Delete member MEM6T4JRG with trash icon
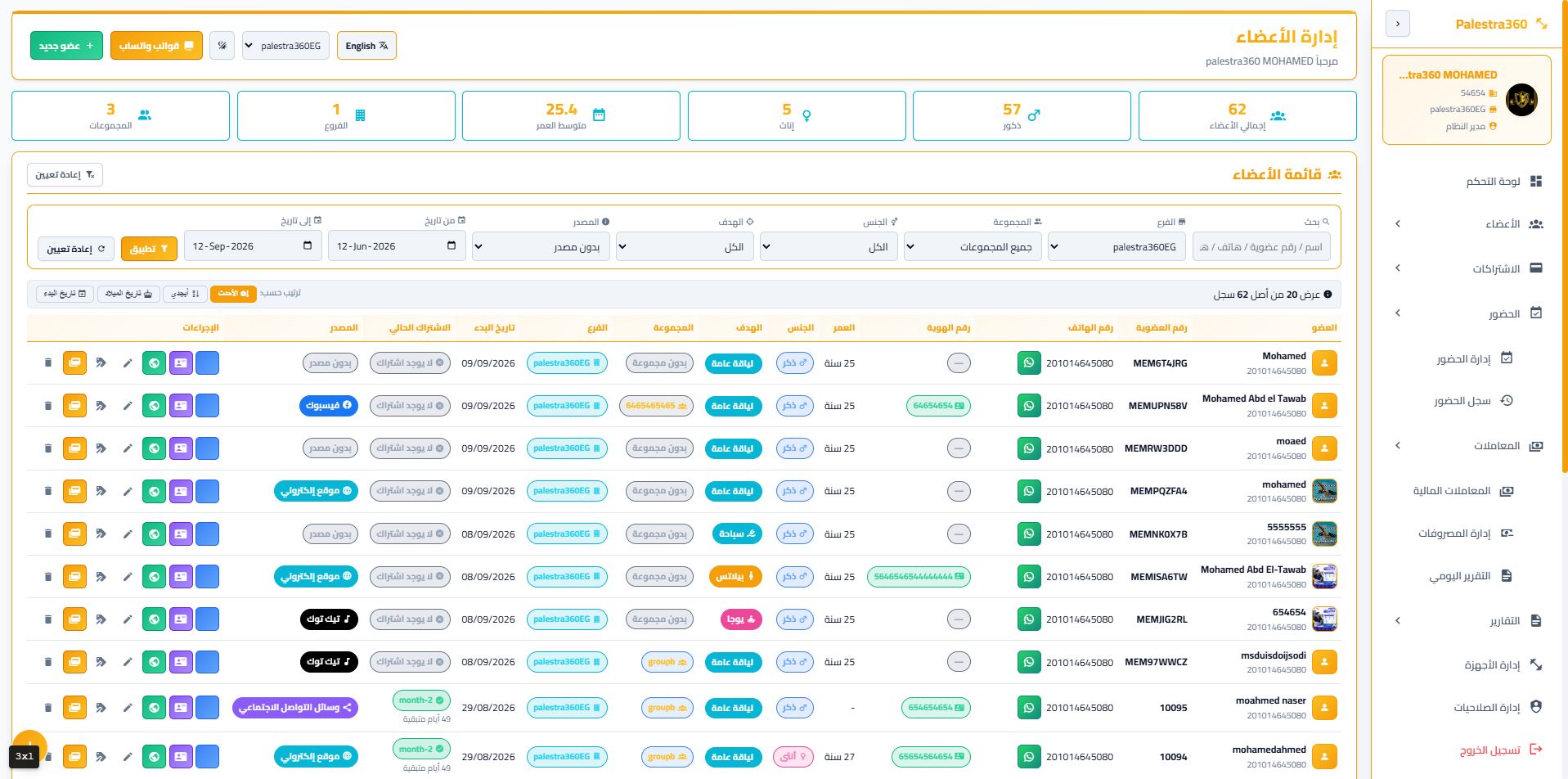Viewport: 1568px width, 779px height. (x=47, y=362)
